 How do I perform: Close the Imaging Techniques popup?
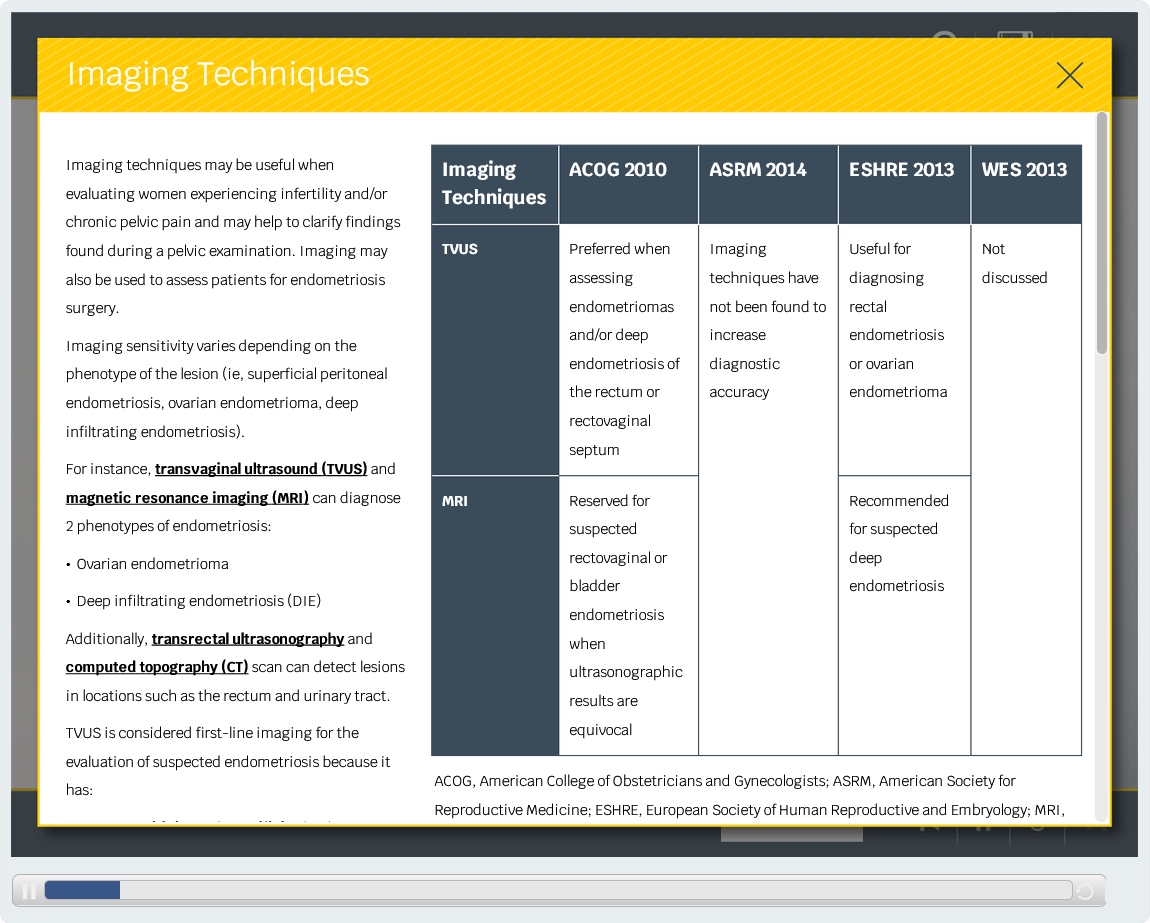(x=1069, y=75)
